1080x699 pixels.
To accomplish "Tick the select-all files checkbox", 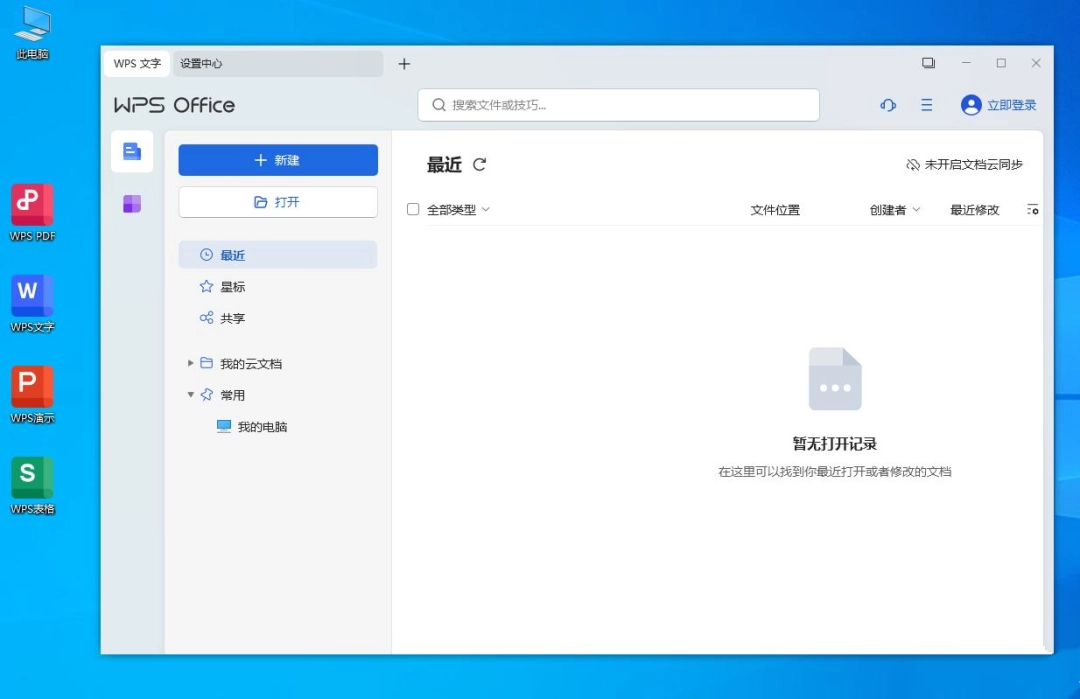I will [412, 210].
